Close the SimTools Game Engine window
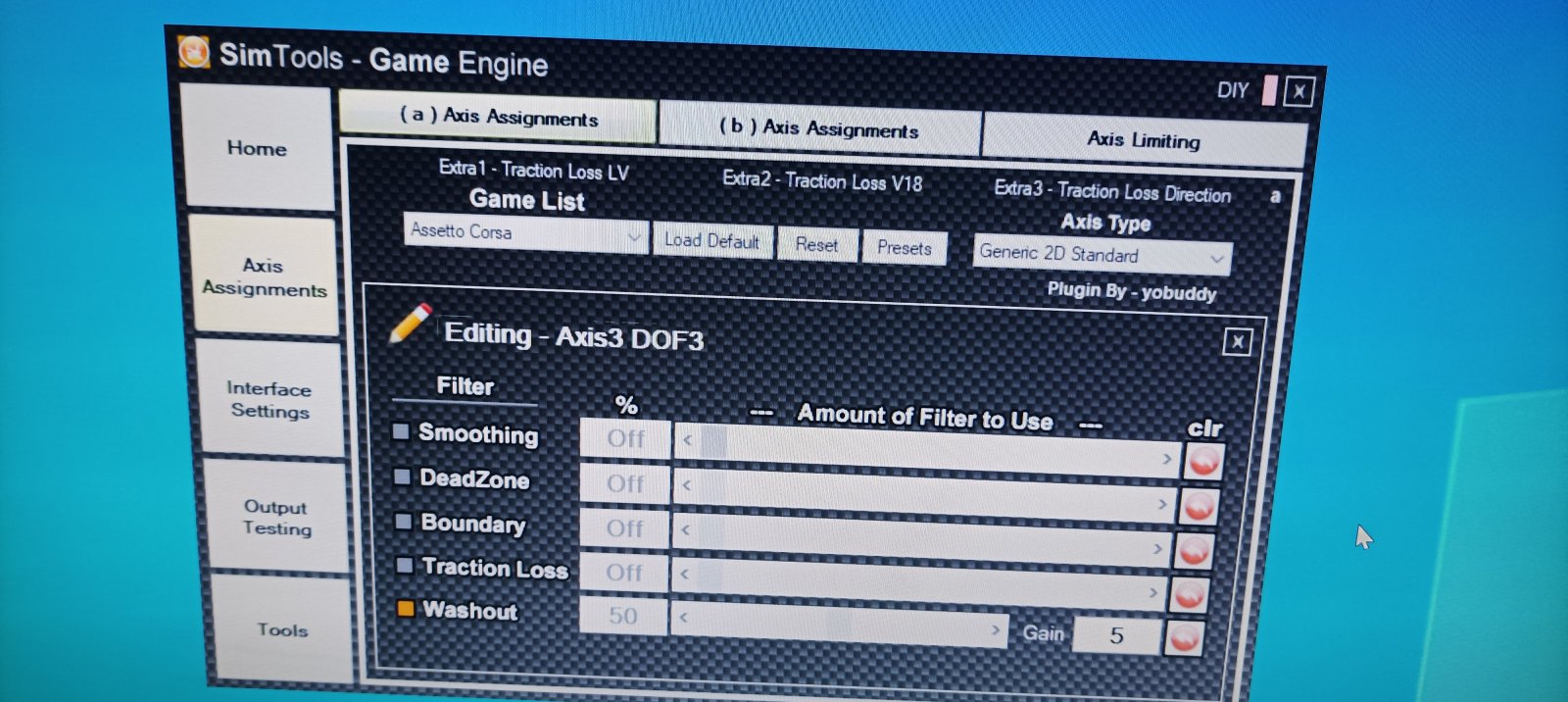Viewport: 1568px width, 702px height. tap(1298, 92)
